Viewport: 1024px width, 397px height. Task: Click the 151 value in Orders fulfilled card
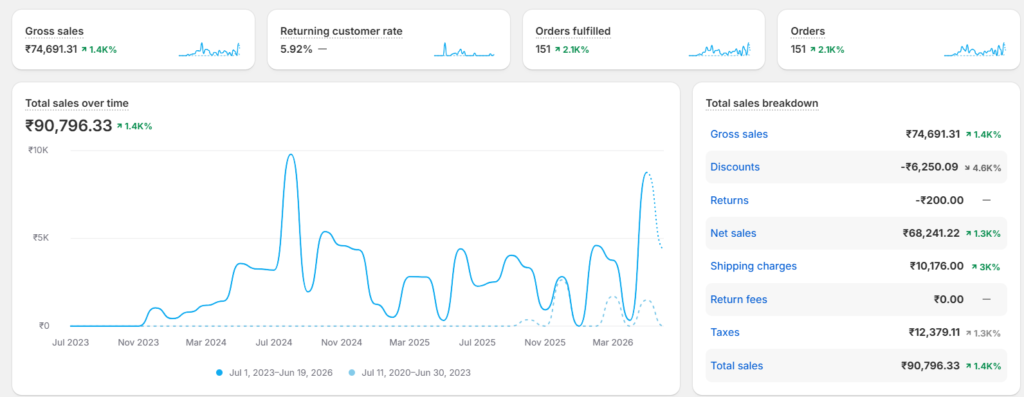[543, 49]
